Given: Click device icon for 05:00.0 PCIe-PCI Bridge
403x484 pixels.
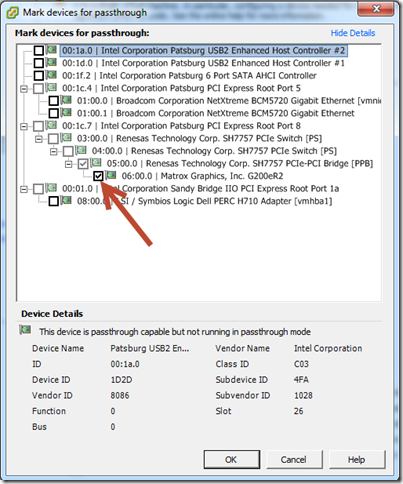Looking at the screenshot, I should 96,163.
